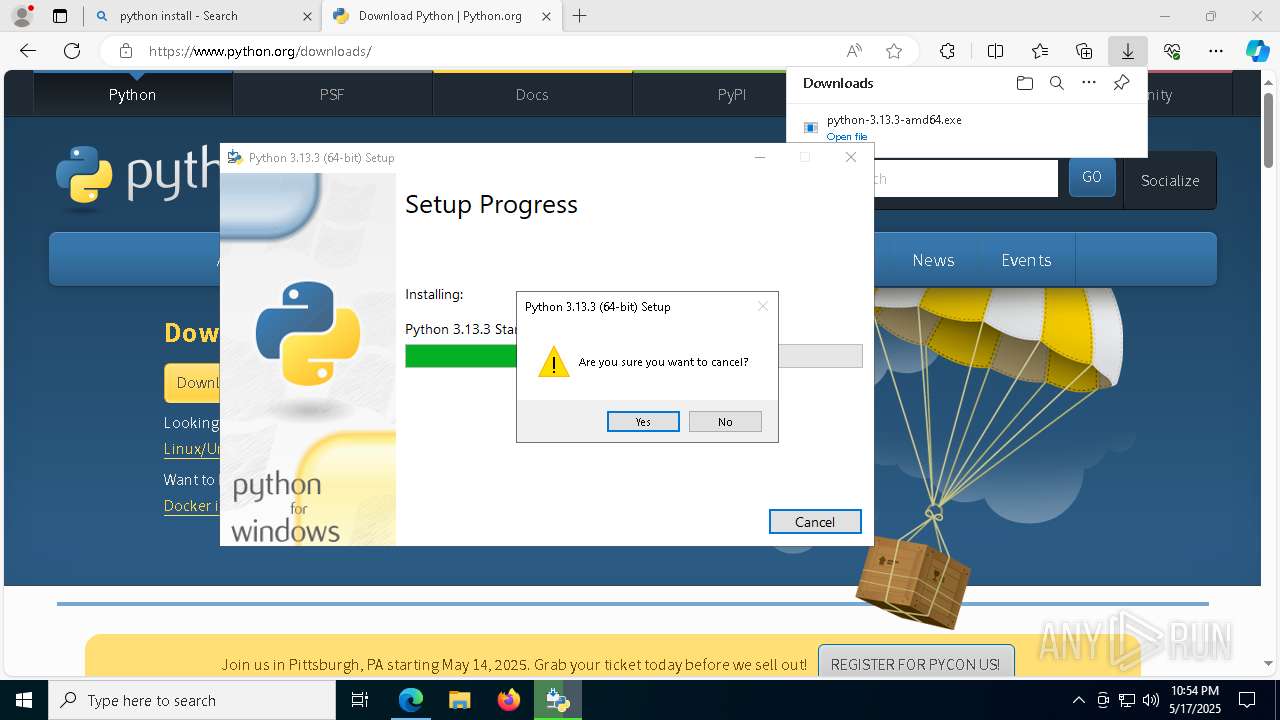Viewport: 1280px width, 720px height.
Task: Click the taskbar search box
Action: pyautogui.click(x=192, y=700)
